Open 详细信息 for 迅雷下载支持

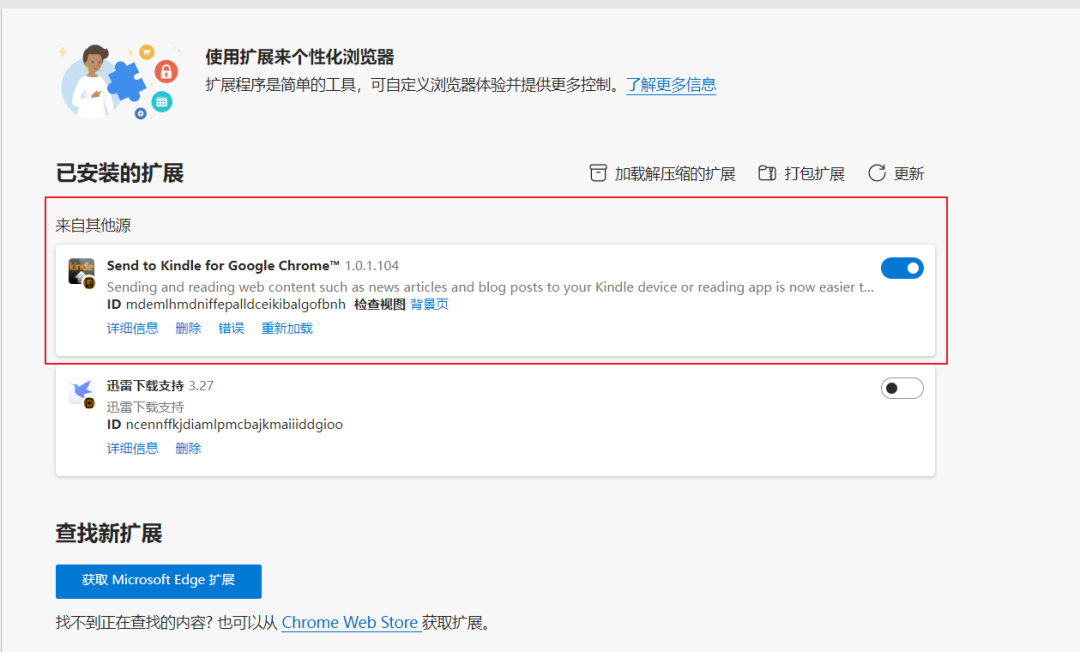point(132,448)
